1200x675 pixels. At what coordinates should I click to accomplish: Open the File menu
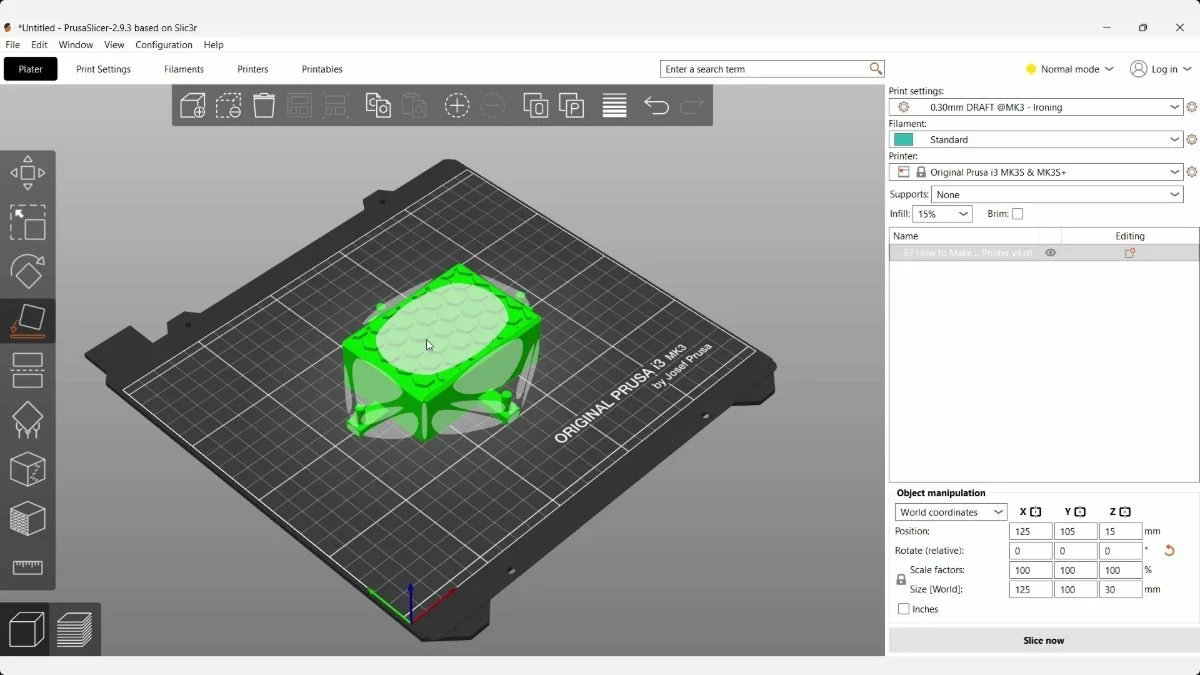click(13, 45)
